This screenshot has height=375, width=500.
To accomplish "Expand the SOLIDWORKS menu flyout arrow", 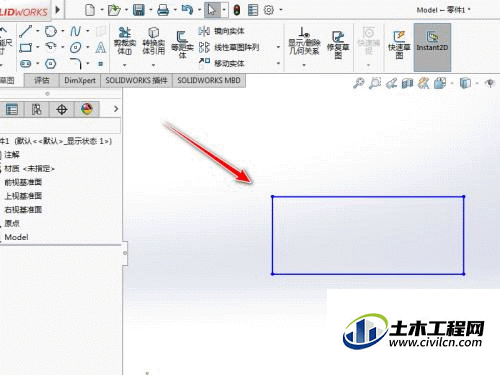I will click(x=58, y=10).
